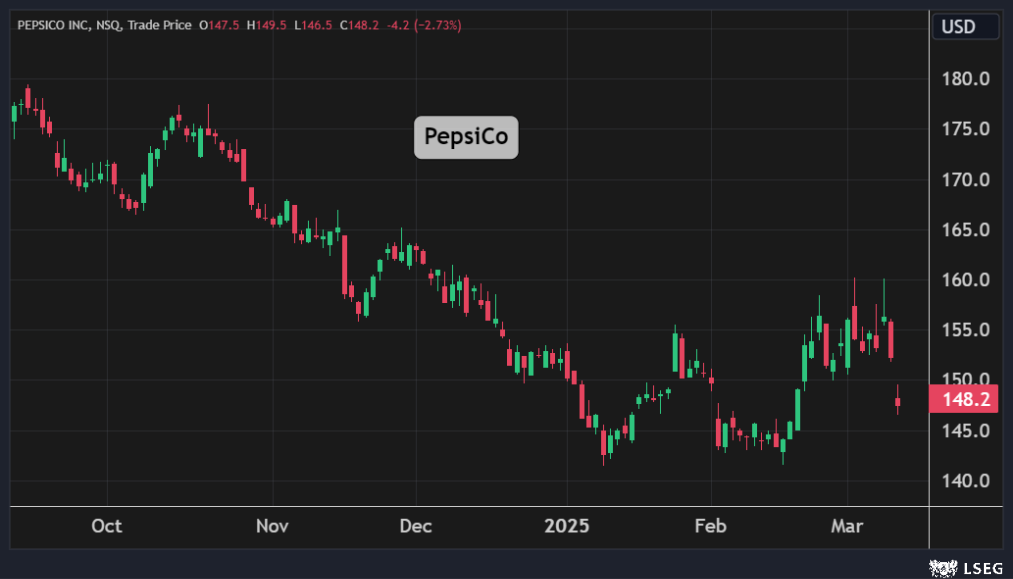Image resolution: width=1013 pixels, height=579 pixels.
Task: Click the LSEG logo icon
Action: tap(941, 567)
